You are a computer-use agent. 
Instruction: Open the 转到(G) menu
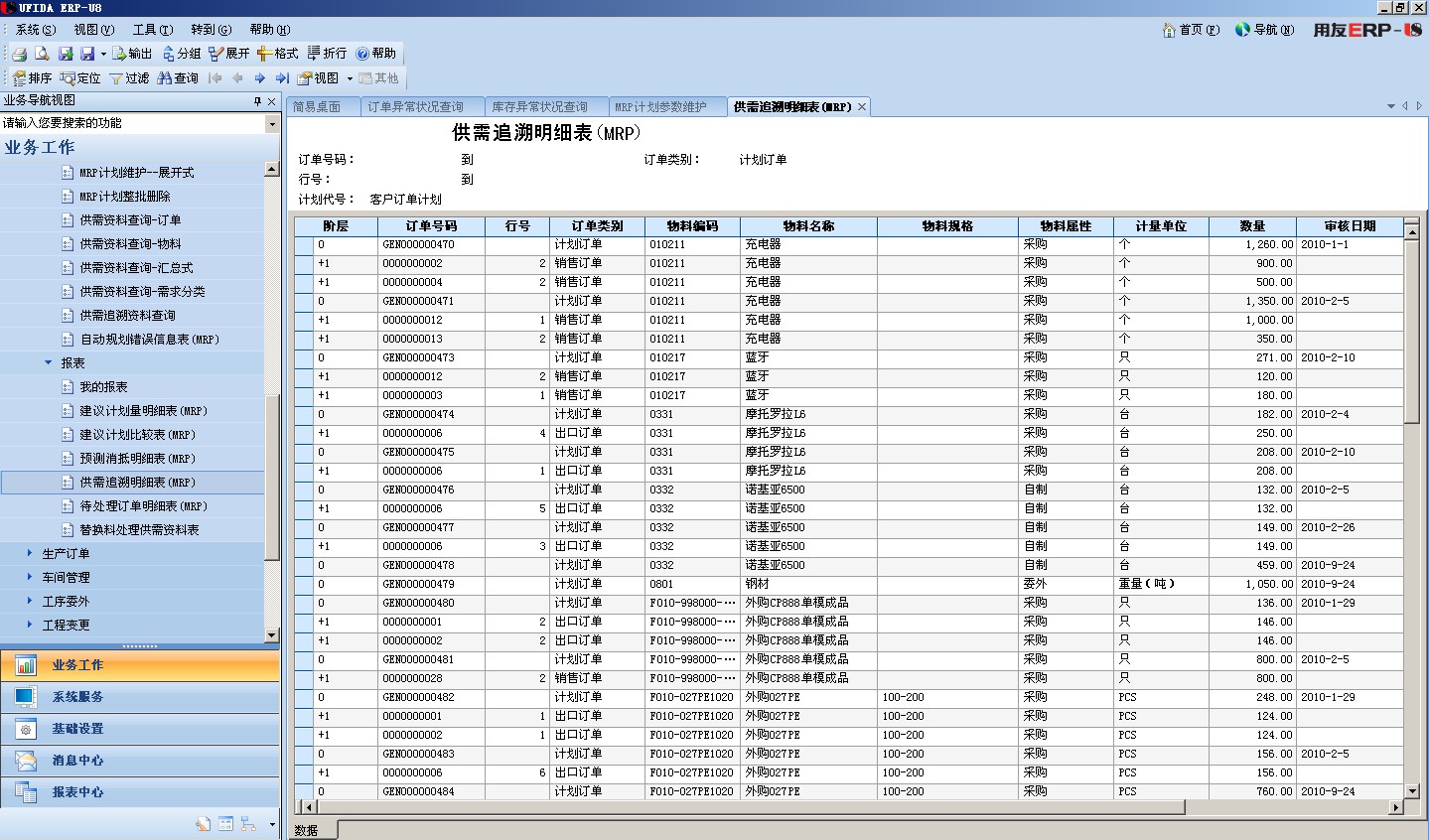[x=212, y=30]
